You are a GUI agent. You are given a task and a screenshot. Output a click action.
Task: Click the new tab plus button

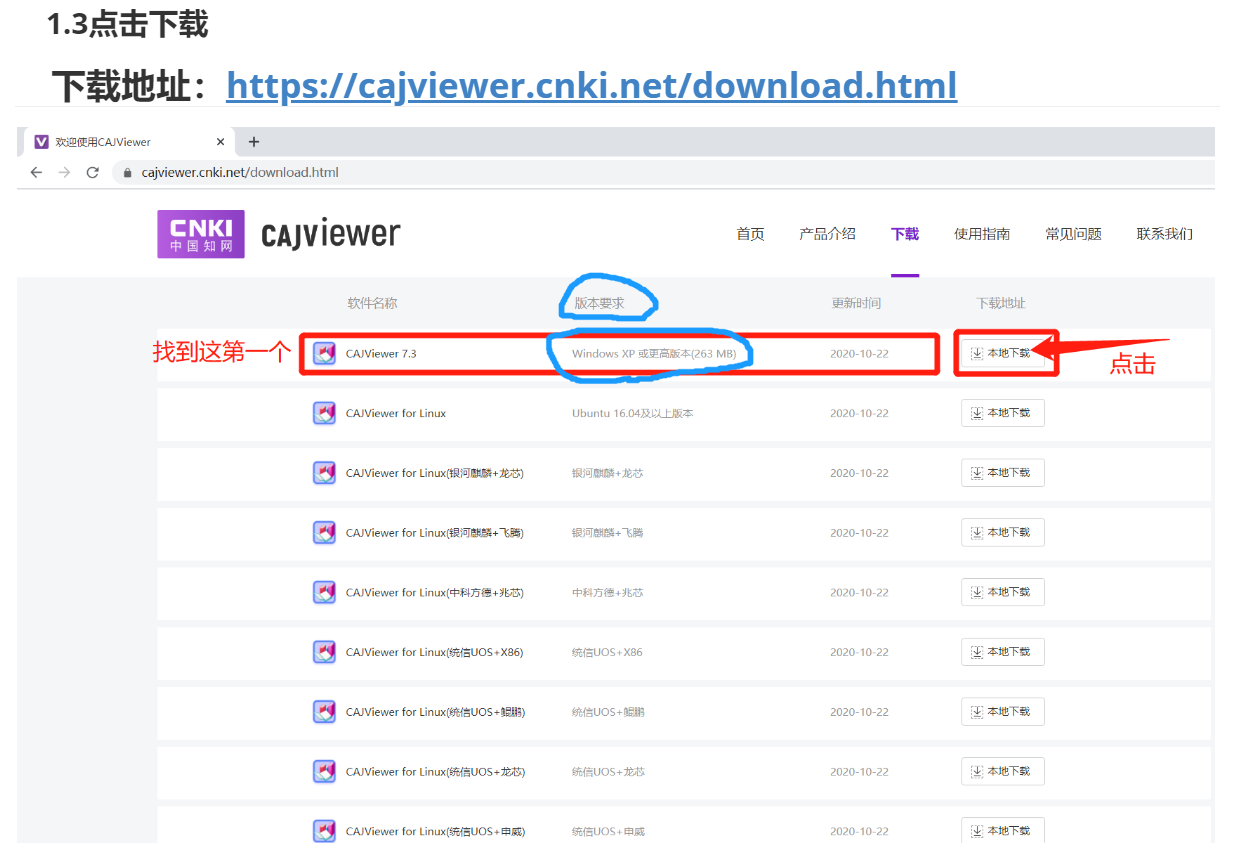pos(253,141)
